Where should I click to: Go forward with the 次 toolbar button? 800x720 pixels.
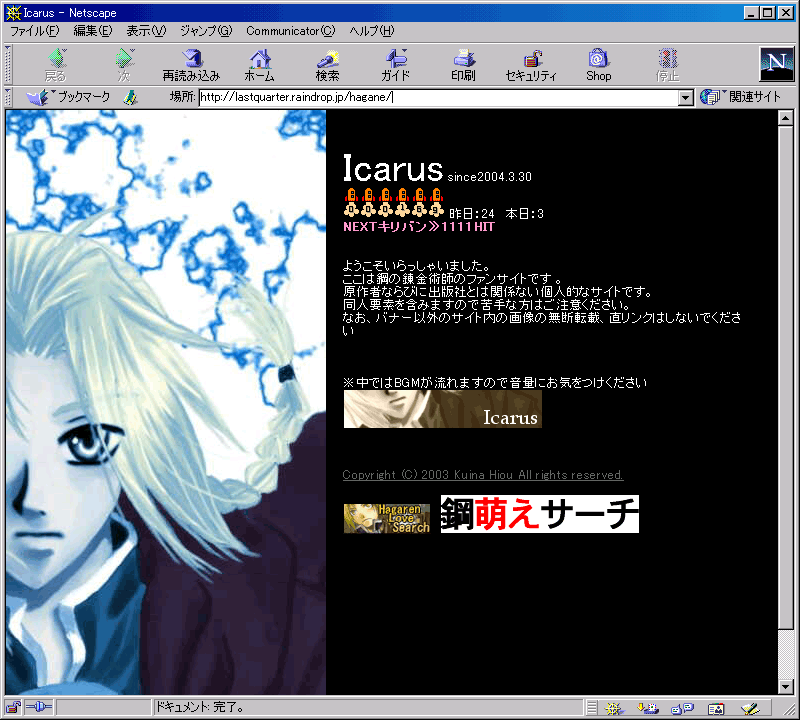pos(124,65)
